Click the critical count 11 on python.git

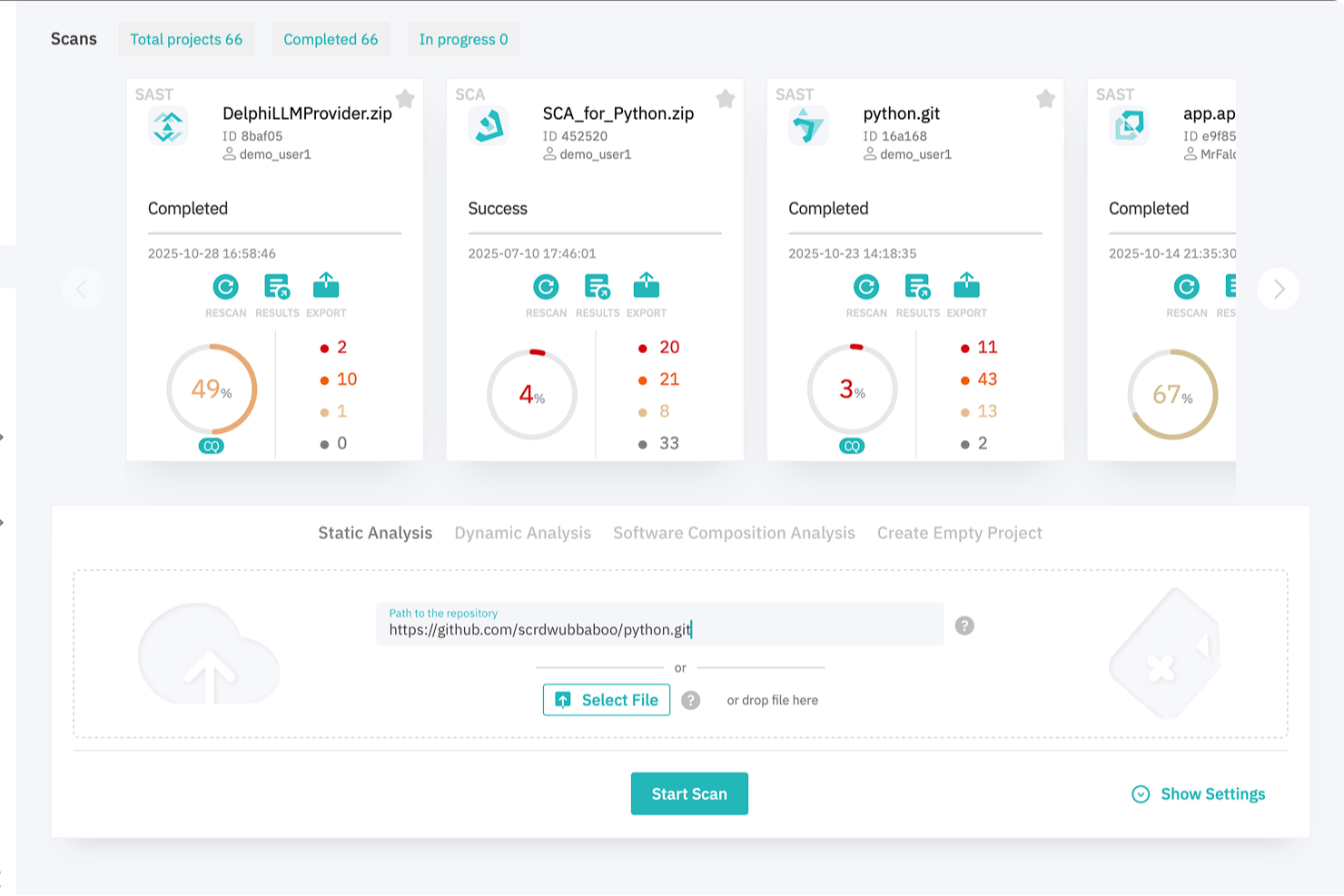click(x=987, y=347)
